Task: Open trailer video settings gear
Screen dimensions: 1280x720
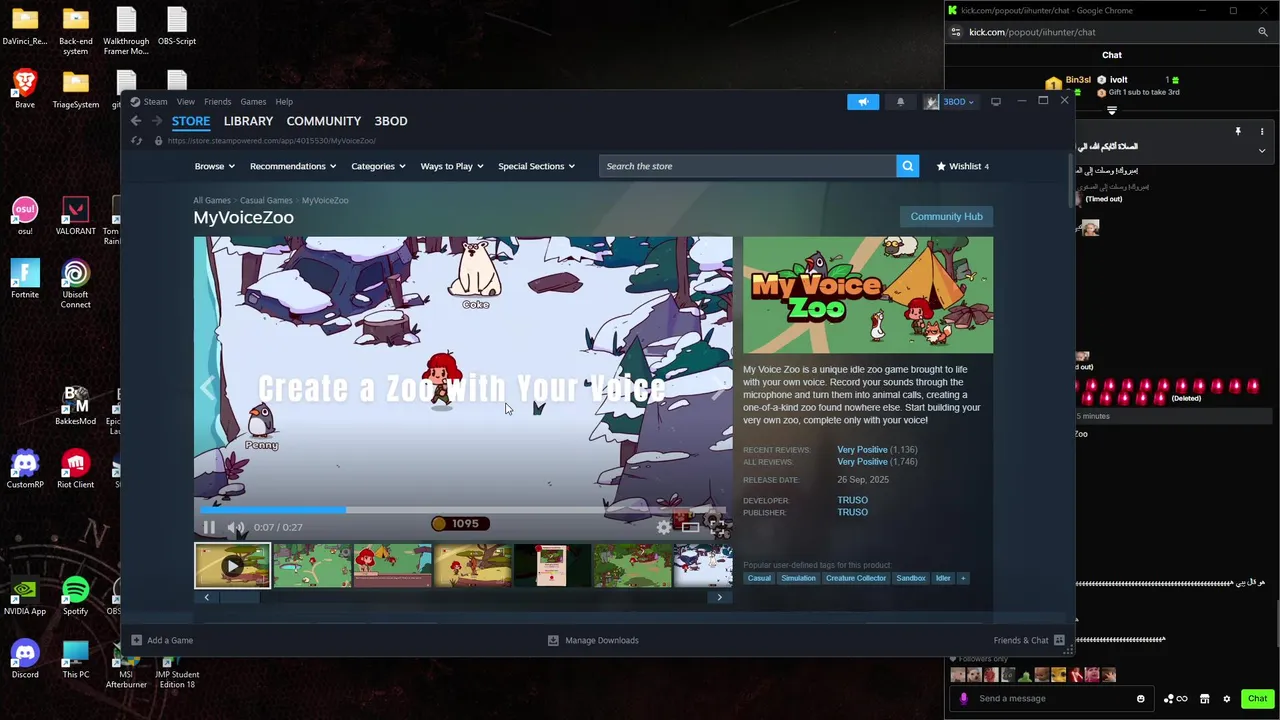Action: coord(664,527)
